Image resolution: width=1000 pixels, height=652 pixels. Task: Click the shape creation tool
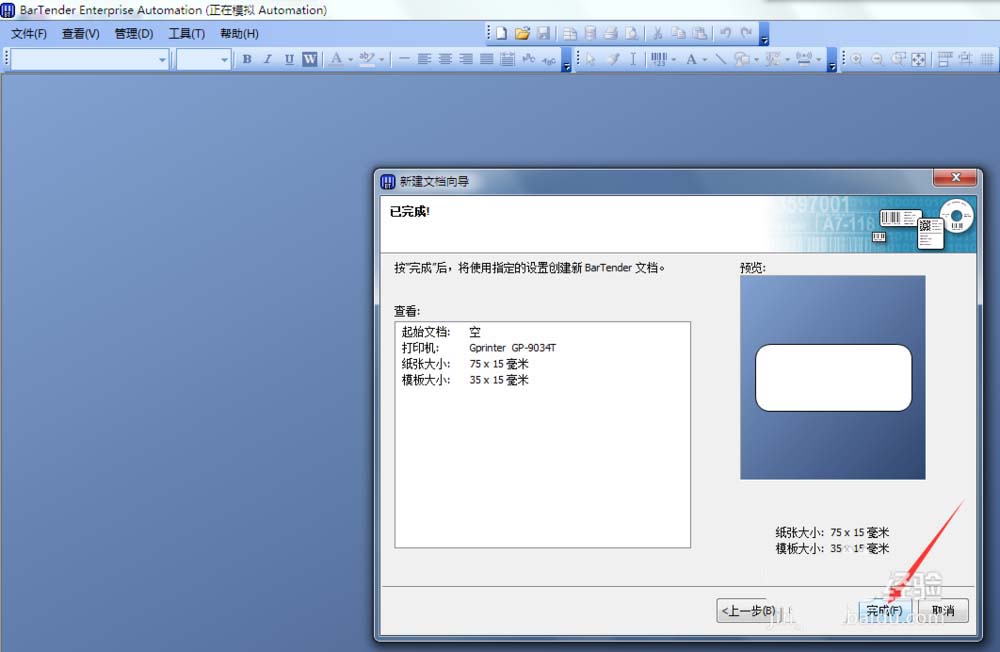point(742,59)
